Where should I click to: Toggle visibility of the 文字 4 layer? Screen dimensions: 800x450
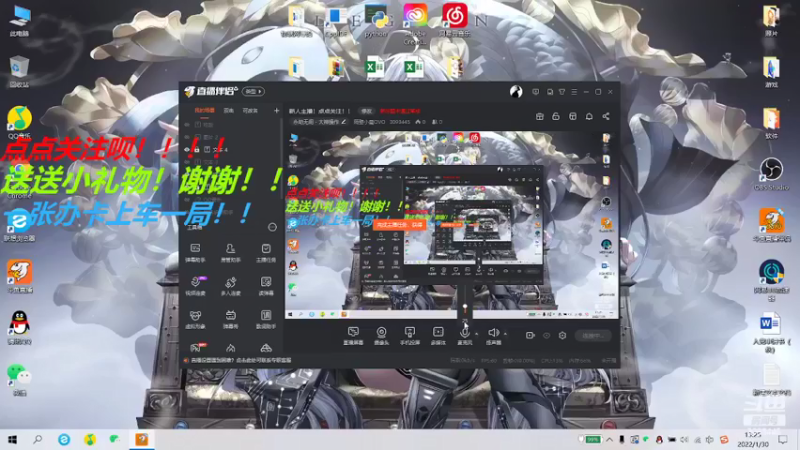(x=187, y=149)
